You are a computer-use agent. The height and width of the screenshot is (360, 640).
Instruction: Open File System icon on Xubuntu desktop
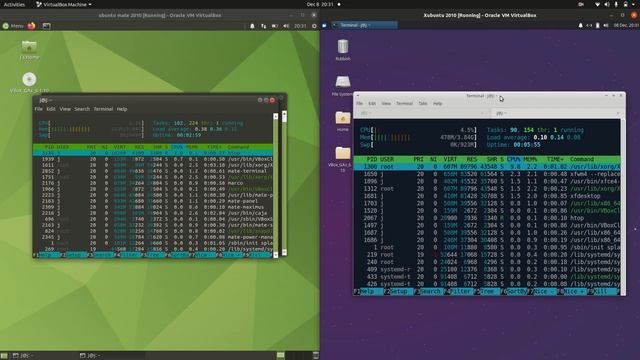(342, 85)
